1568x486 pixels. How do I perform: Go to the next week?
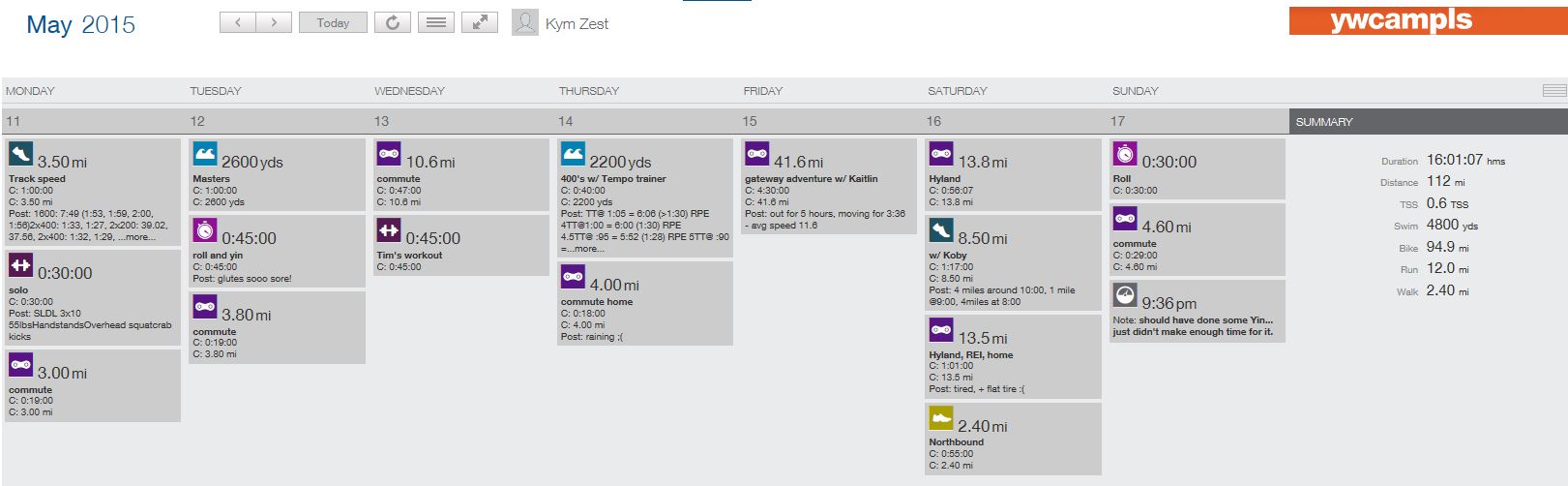pyautogui.click(x=274, y=22)
